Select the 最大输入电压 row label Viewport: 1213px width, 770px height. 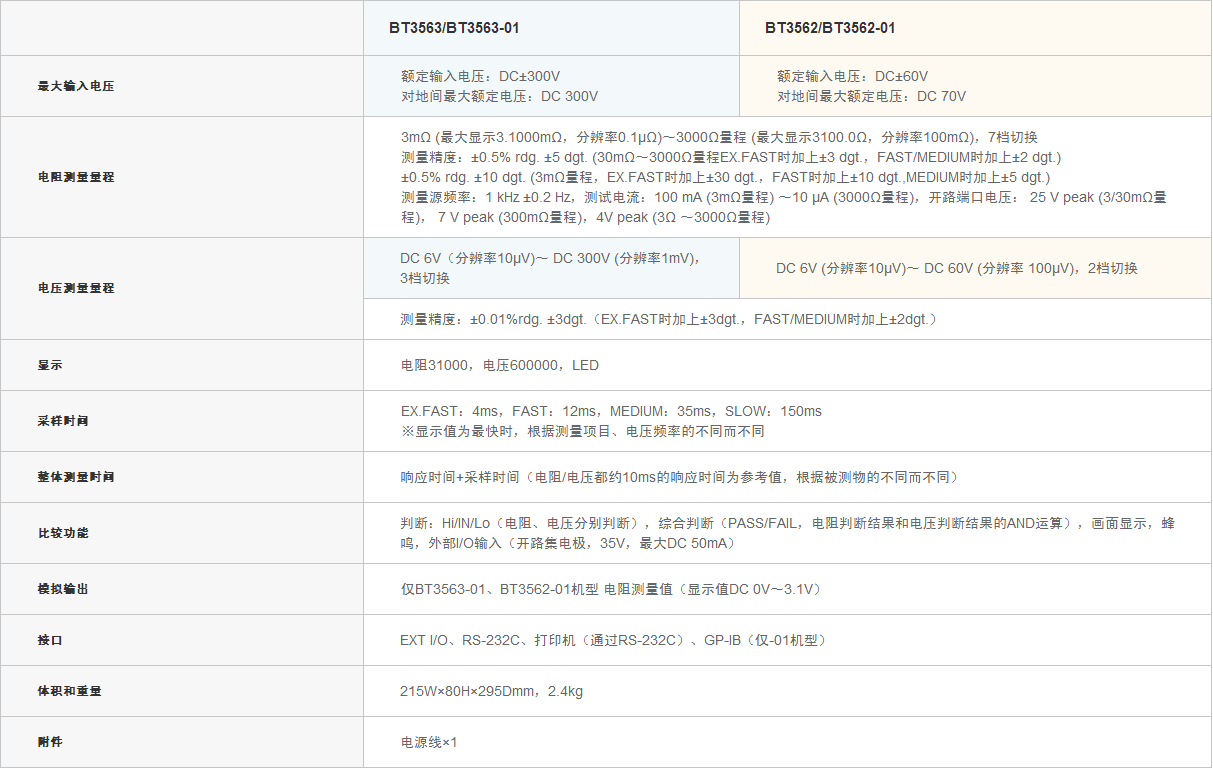tap(76, 86)
